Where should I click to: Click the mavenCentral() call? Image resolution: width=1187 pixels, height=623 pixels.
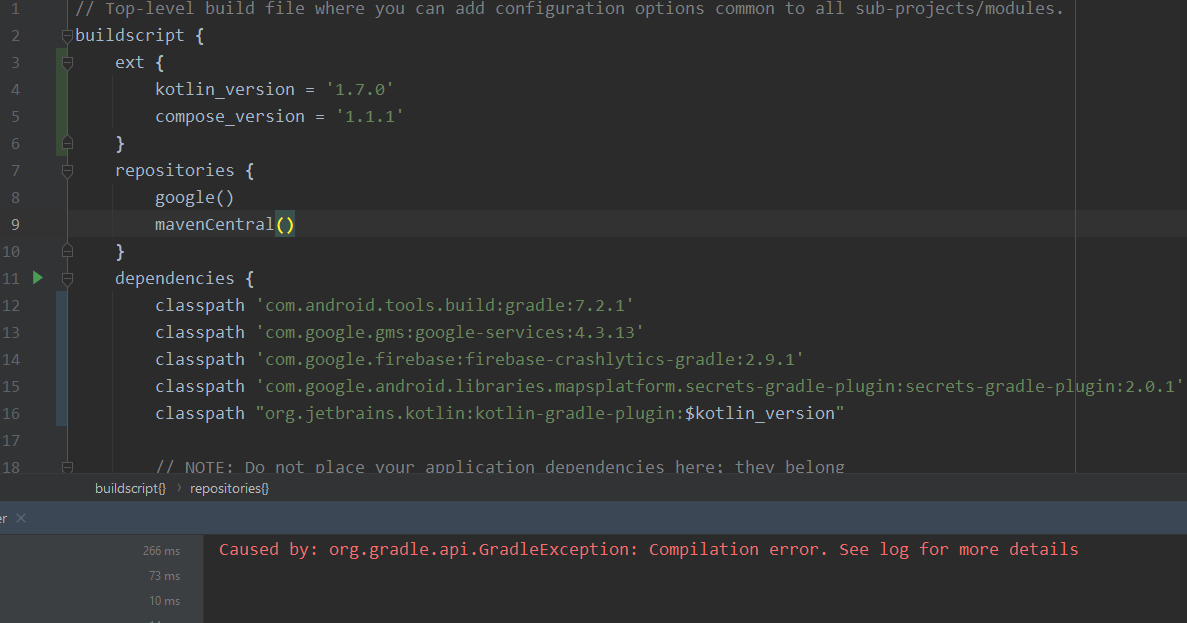pyautogui.click(x=225, y=225)
